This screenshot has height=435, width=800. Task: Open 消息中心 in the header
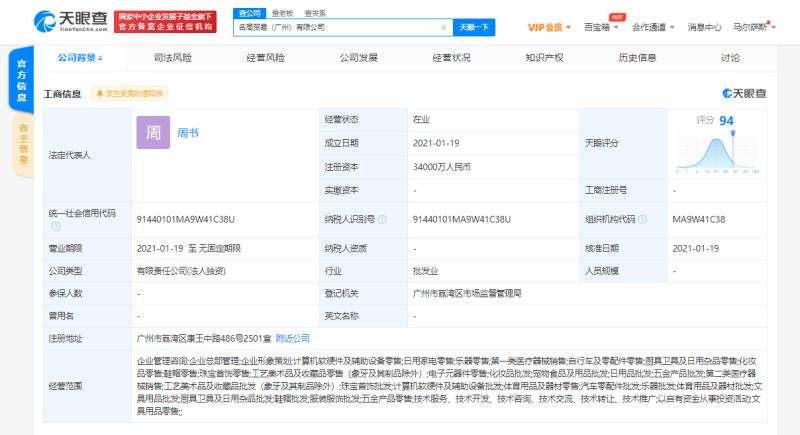(705, 28)
